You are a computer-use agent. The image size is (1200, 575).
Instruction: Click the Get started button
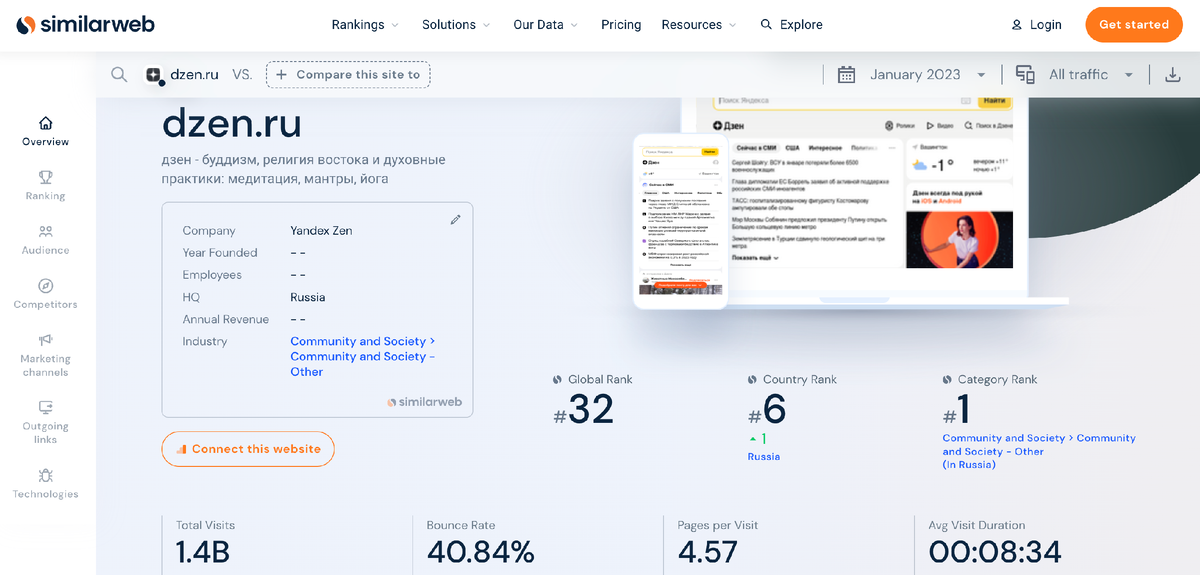point(1134,25)
